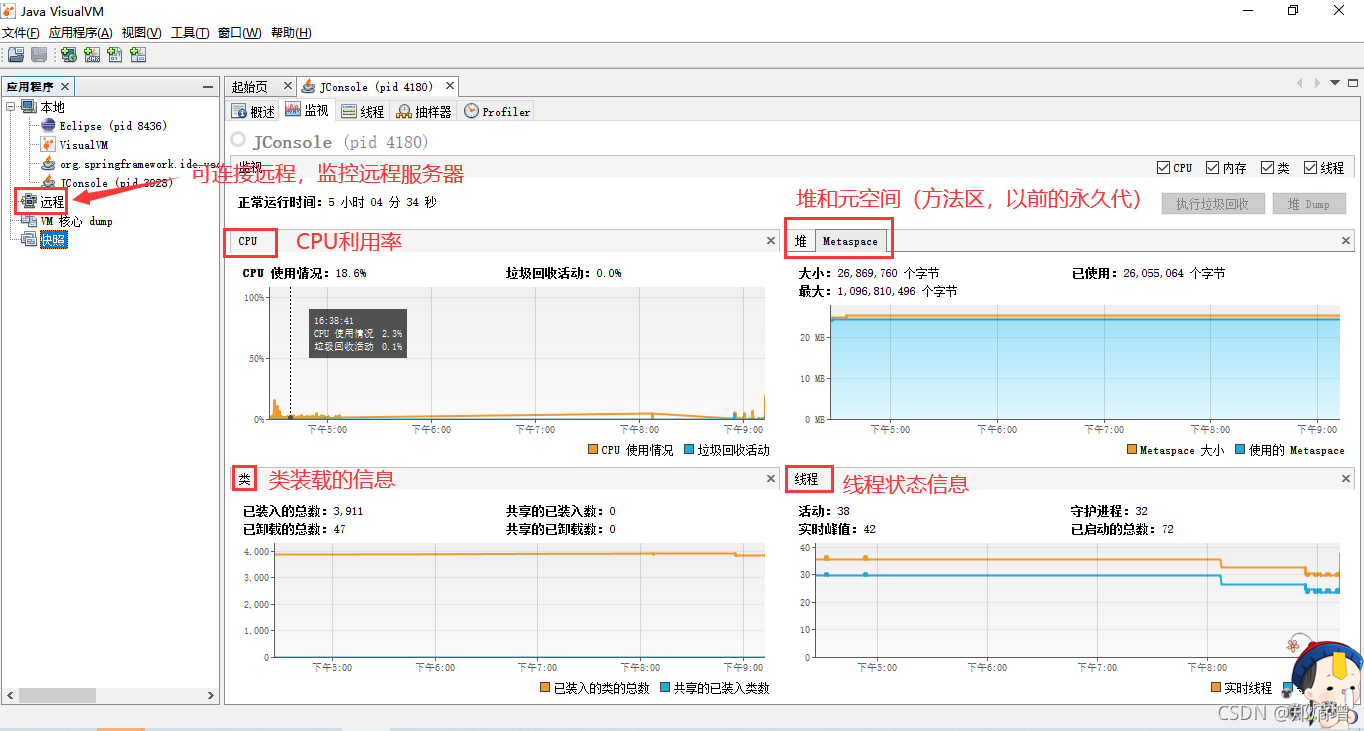The image size is (1364, 731).
Task: Open the 帮助 menu
Action: (x=291, y=33)
